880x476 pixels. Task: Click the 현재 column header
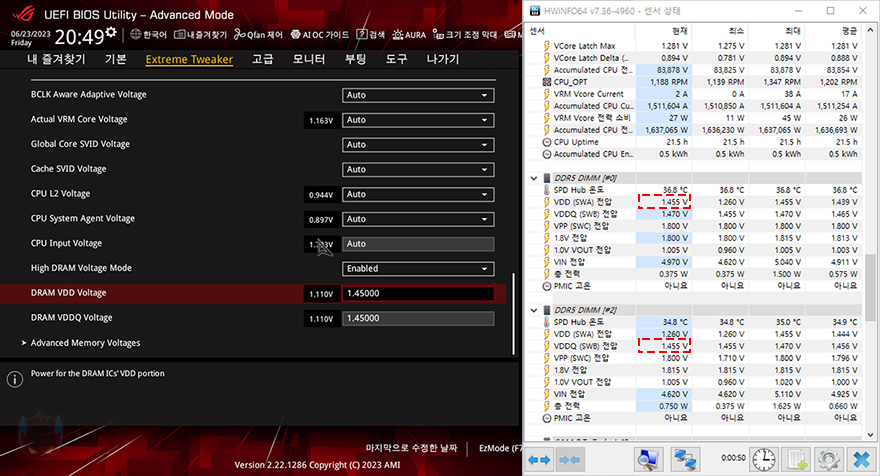663,31
